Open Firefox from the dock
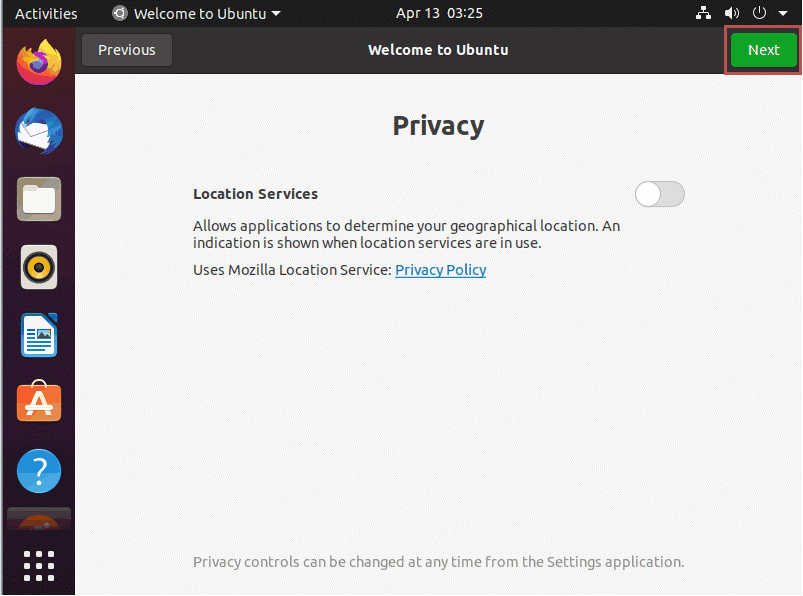Viewport: 803px width, 596px height. (x=39, y=62)
